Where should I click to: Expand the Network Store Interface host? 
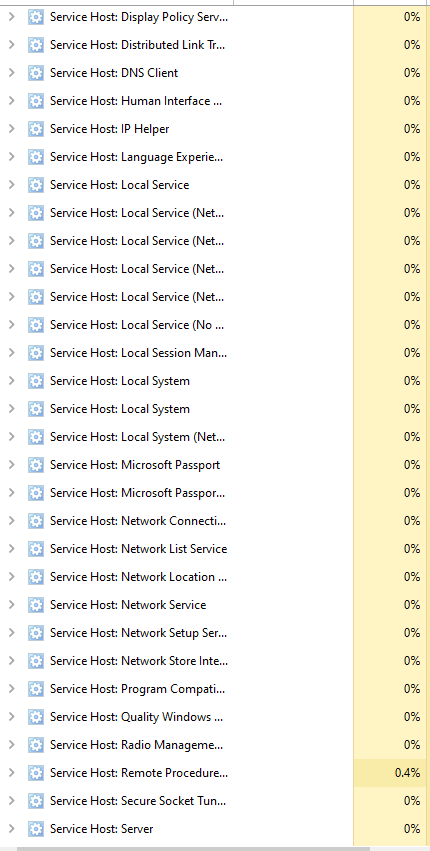[x=11, y=661]
